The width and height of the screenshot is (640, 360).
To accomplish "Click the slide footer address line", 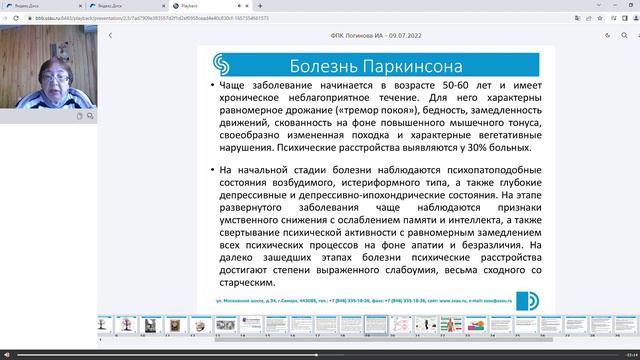I will [364, 301].
